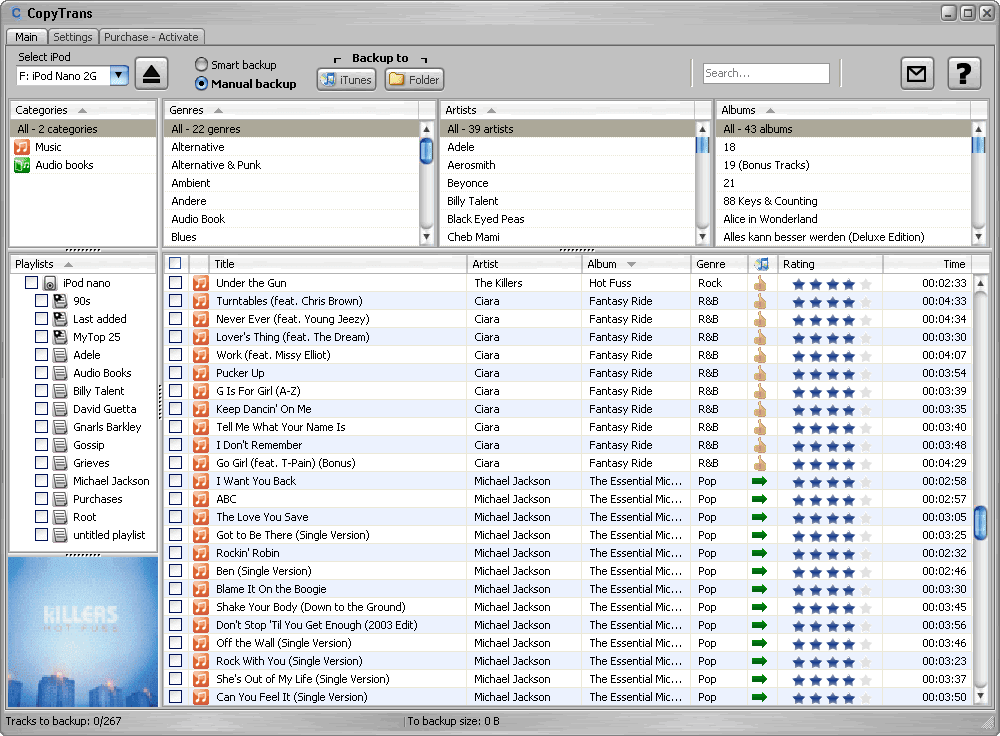The height and width of the screenshot is (736, 1000).
Task: Click the green arrow icon for Blame It On the Boogie
Action: pyautogui.click(x=760, y=589)
